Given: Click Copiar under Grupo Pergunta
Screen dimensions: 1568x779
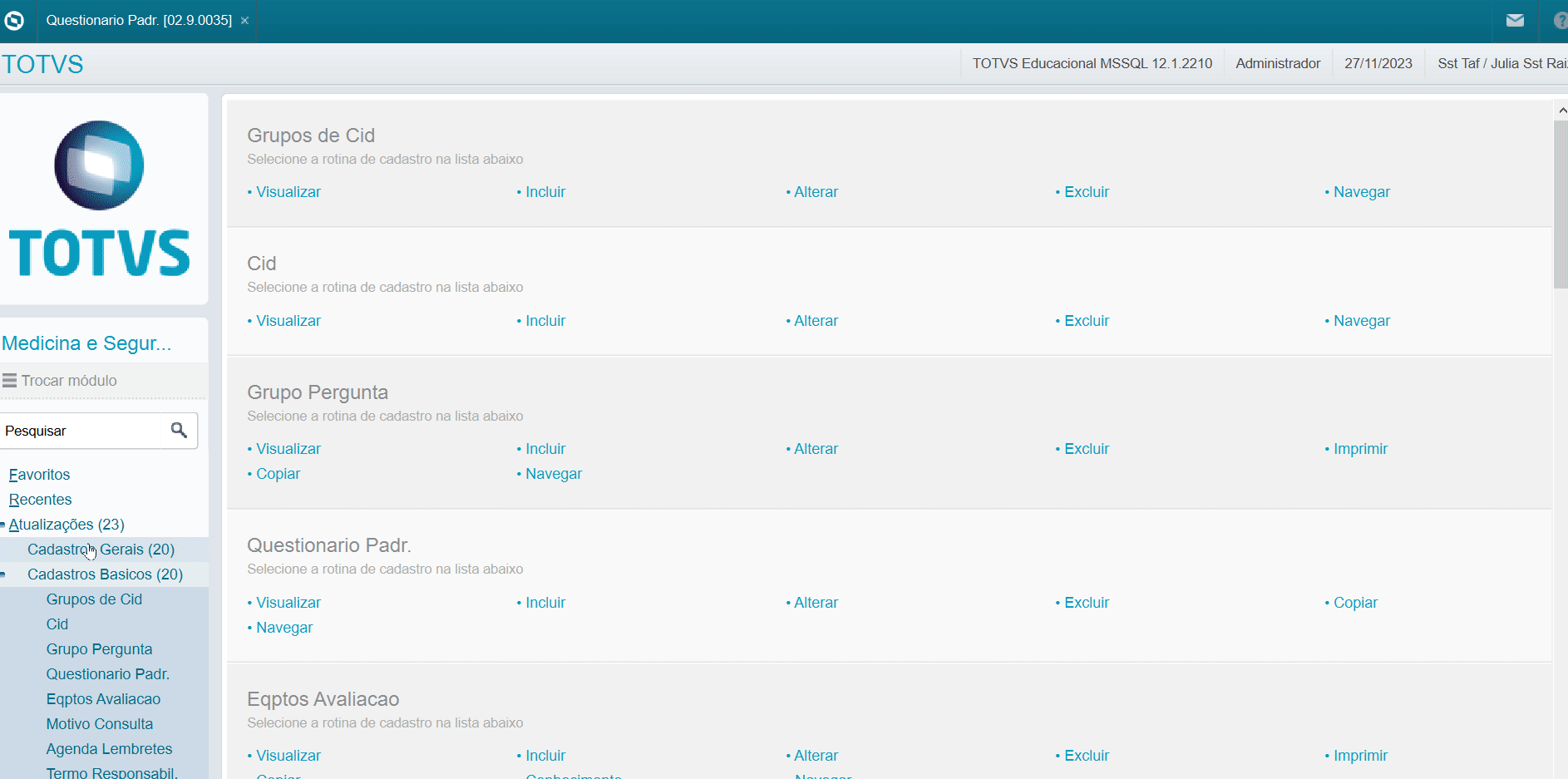Looking at the screenshot, I should [x=278, y=474].
